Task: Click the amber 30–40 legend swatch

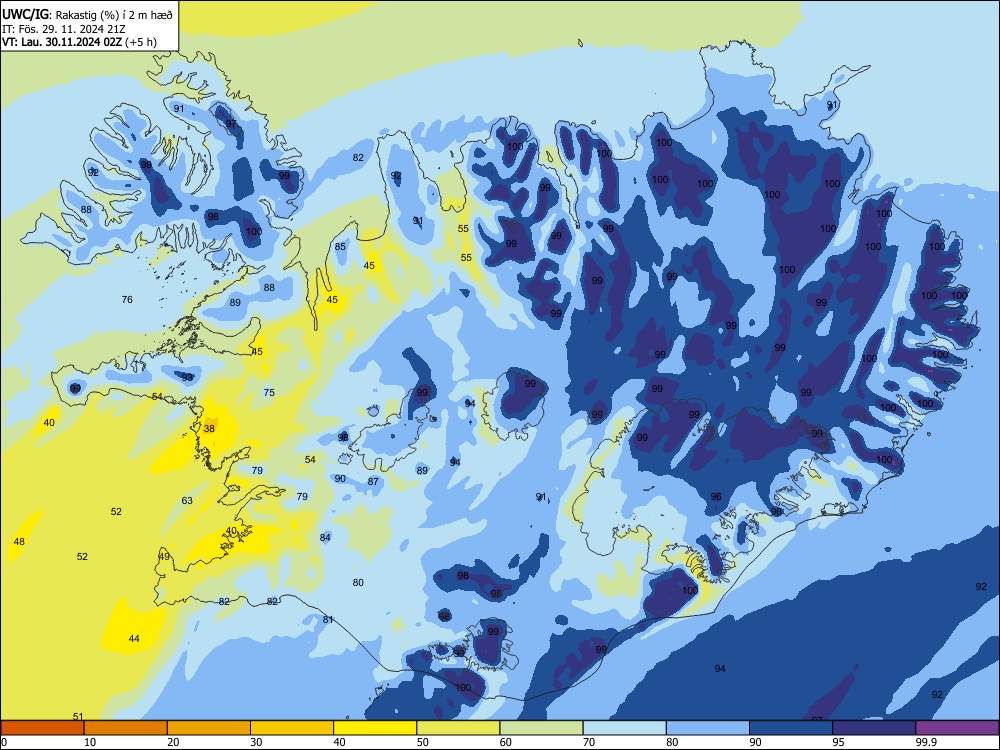Action: [x=292, y=728]
